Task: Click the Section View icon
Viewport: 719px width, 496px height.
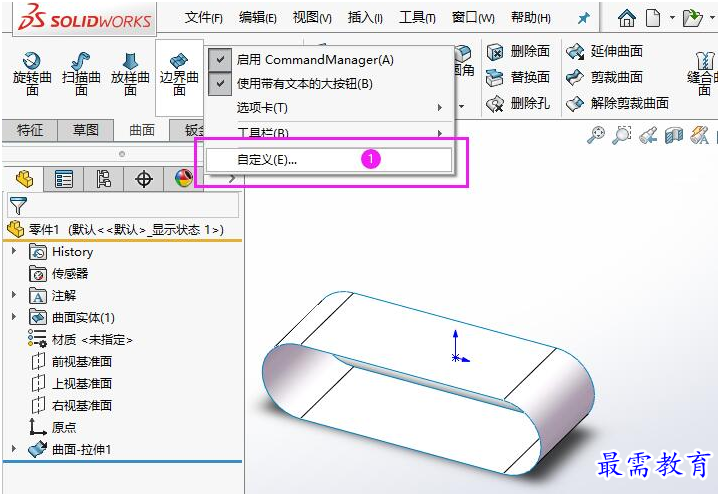Action: point(674,135)
